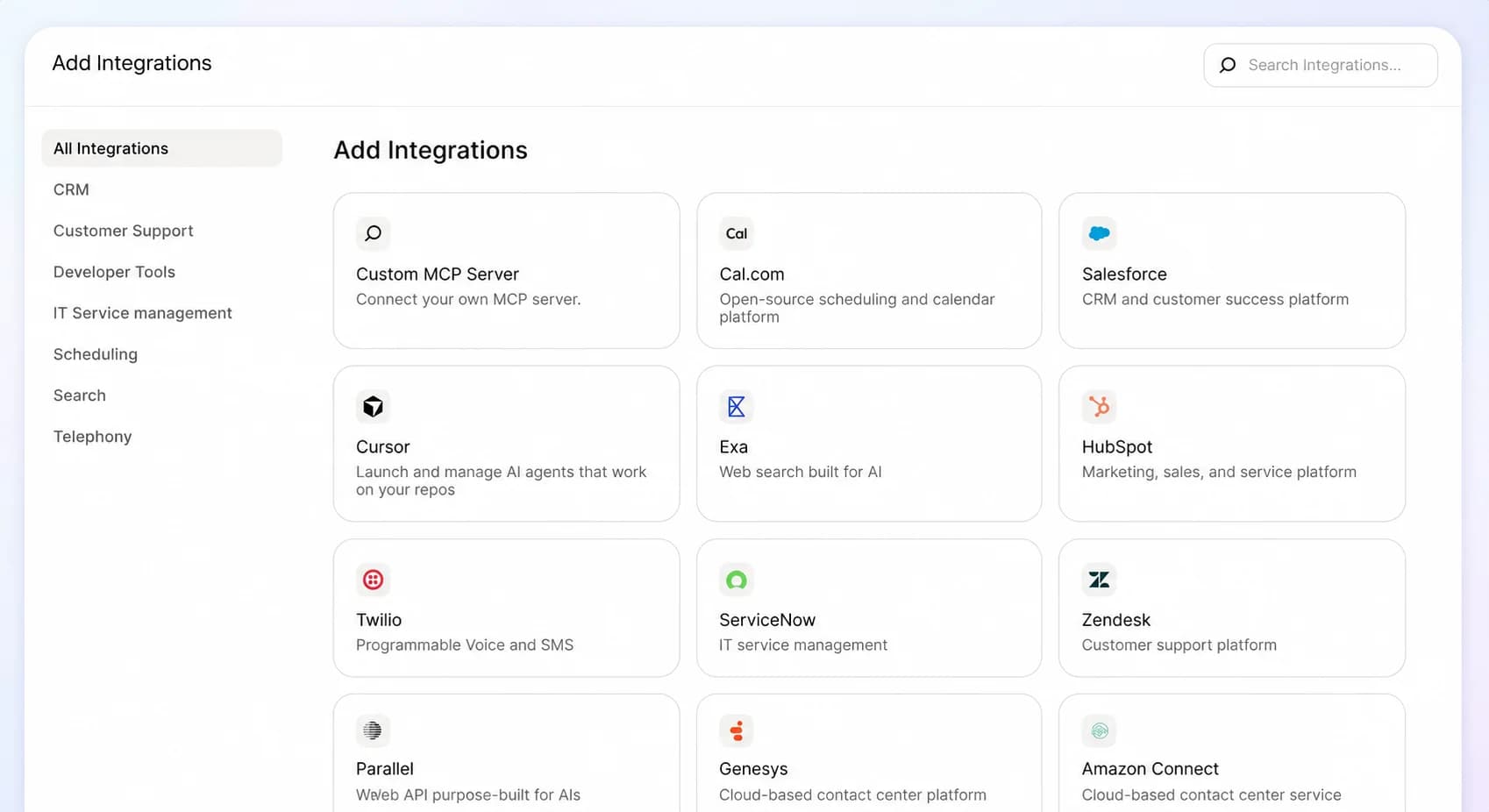Image resolution: width=1489 pixels, height=812 pixels.
Task: Click 'Customer support platform' description text
Action: [1179, 645]
